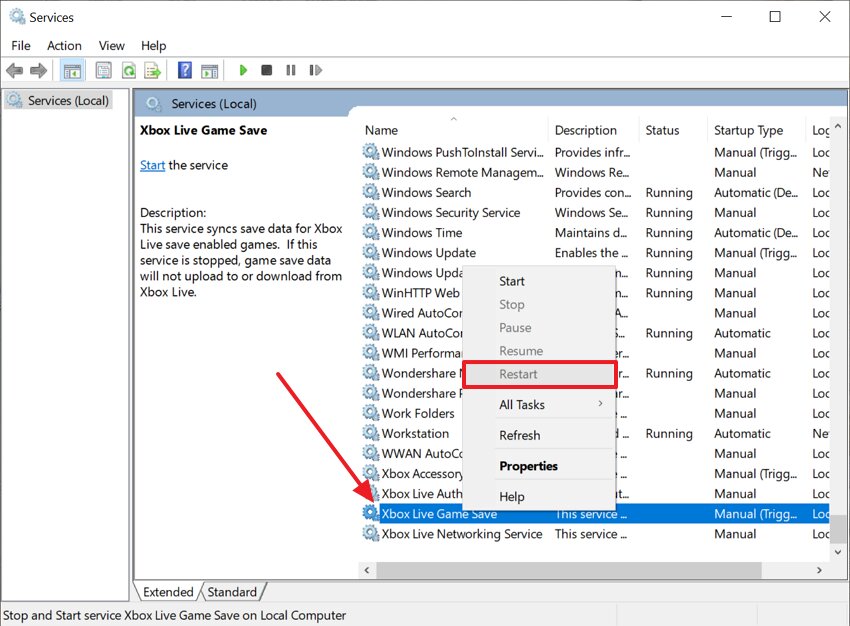The image size is (850, 626).
Task: Switch to the Standard tab
Action: (x=232, y=592)
